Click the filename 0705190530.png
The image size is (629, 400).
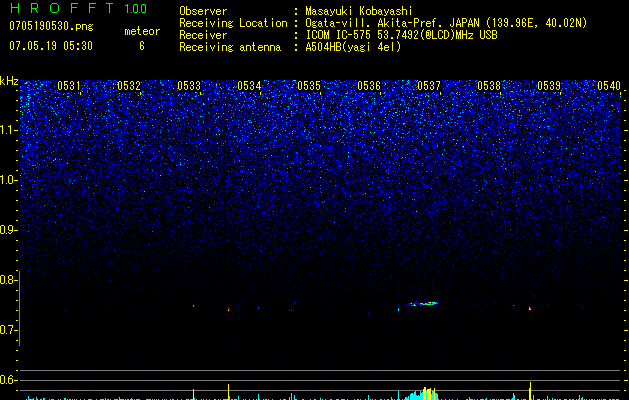51,26
